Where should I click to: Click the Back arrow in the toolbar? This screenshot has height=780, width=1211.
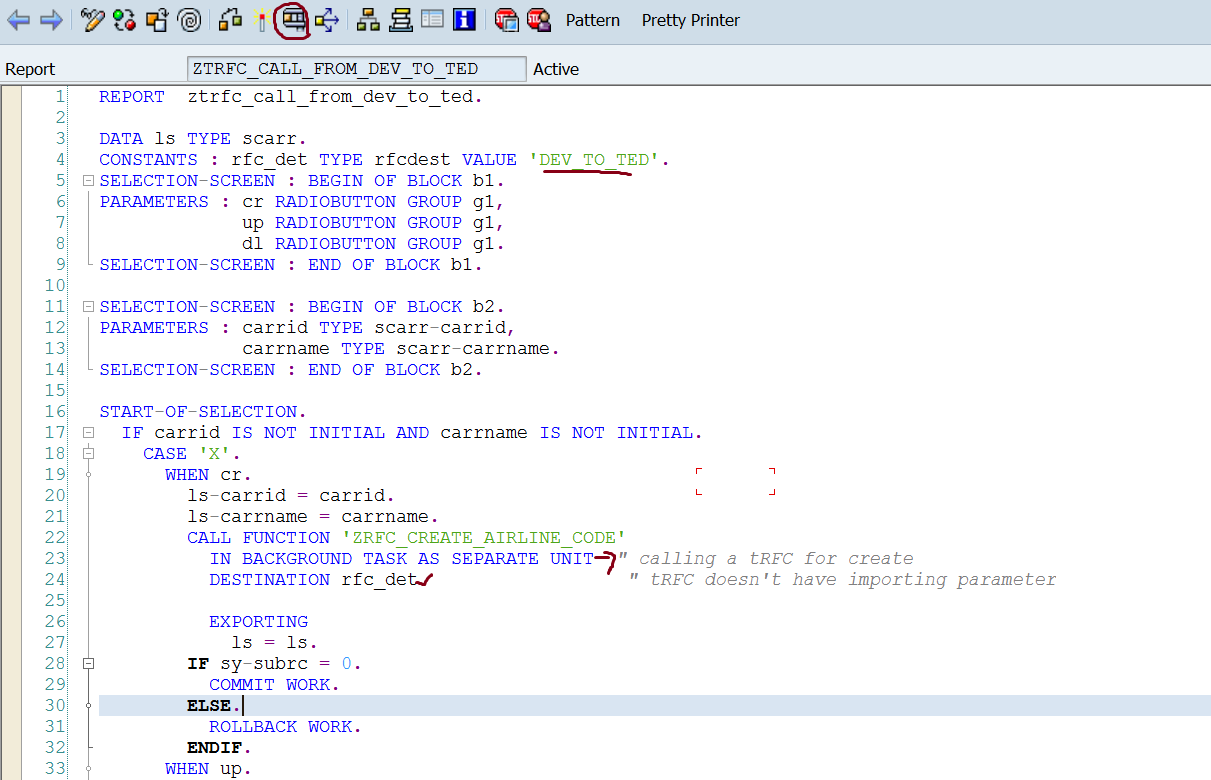pyautogui.click(x=19, y=19)
